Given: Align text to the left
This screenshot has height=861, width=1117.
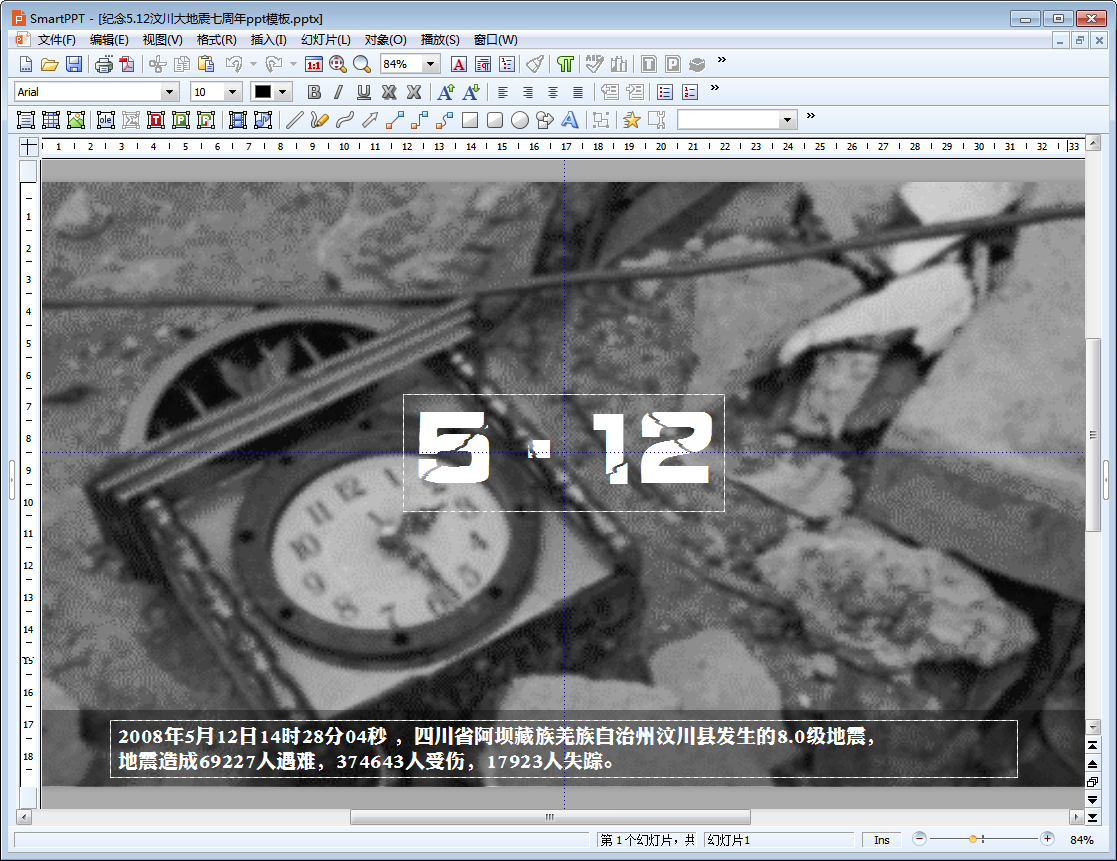Looking at the screenshot, I should [x=502, y=92].
